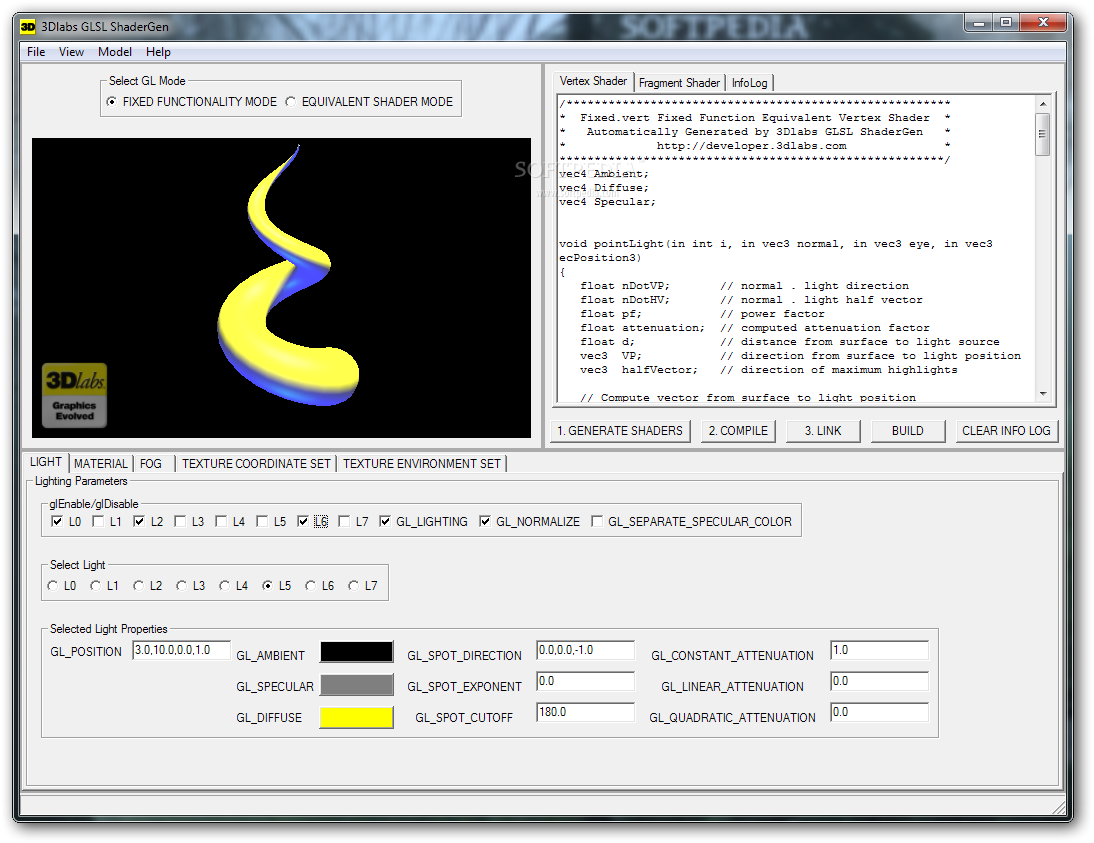Open the TEXTURE ENVIRONMENT SET tab
This screenshot has height=843, width=1094.
pyautogui.click(x=422, y=463)
